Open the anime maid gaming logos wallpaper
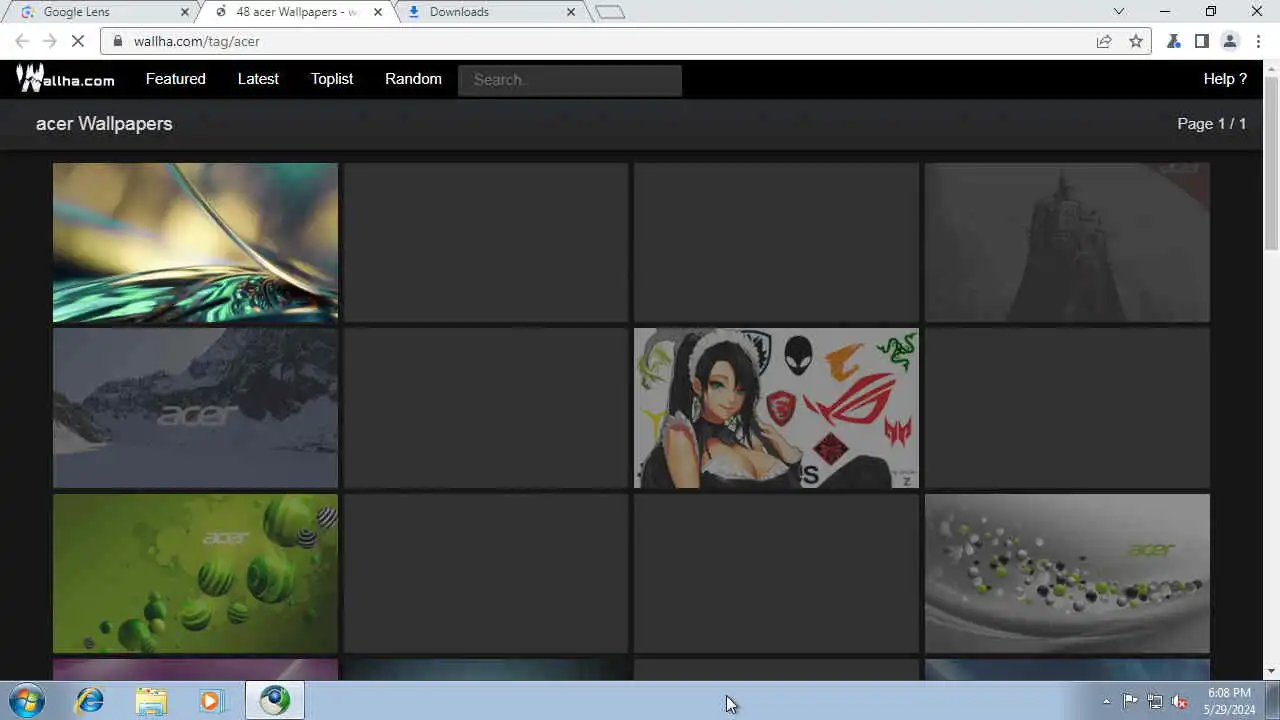Screen dimensions: 1280x720 click(776, 408)
